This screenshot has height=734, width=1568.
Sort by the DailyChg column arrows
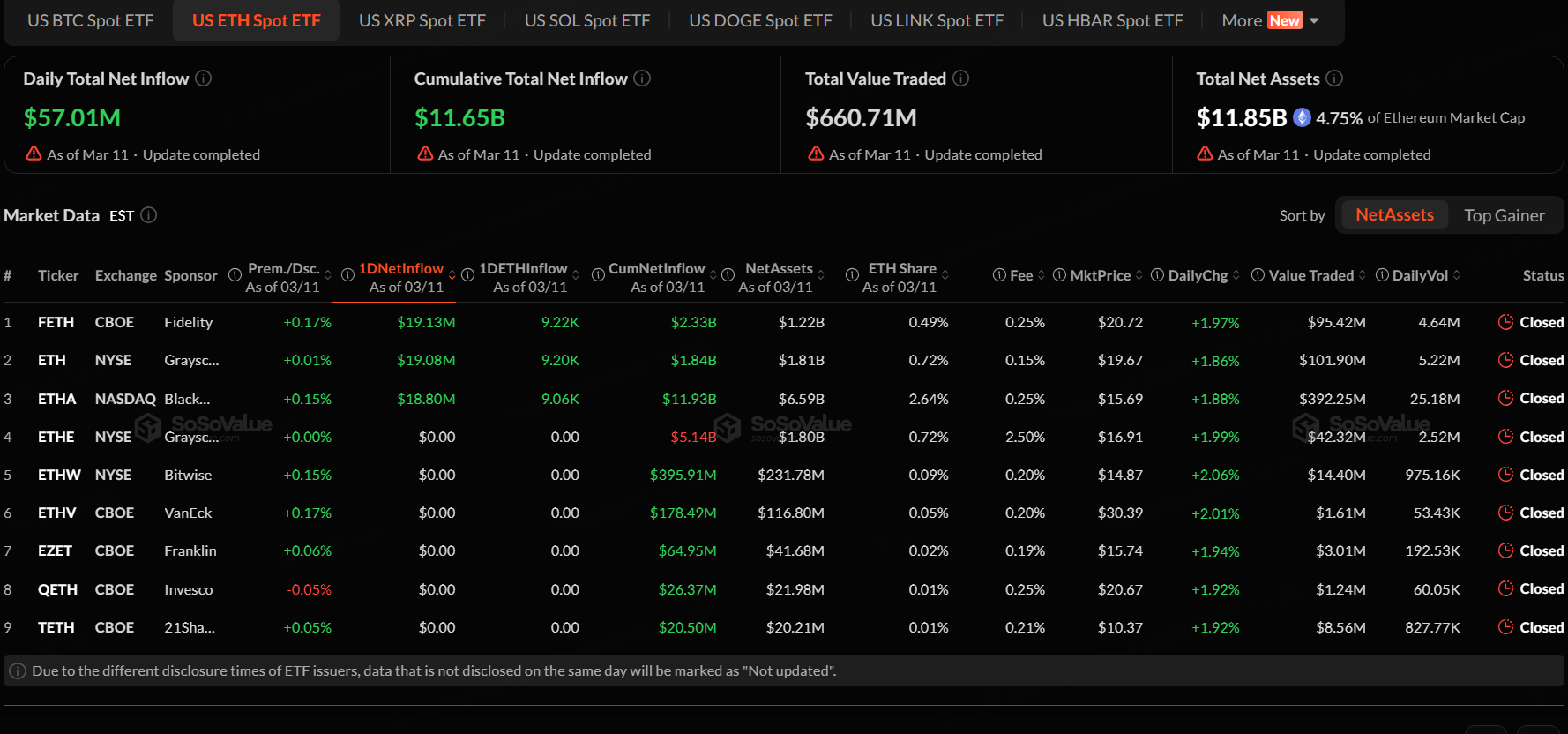(1236, 275)
